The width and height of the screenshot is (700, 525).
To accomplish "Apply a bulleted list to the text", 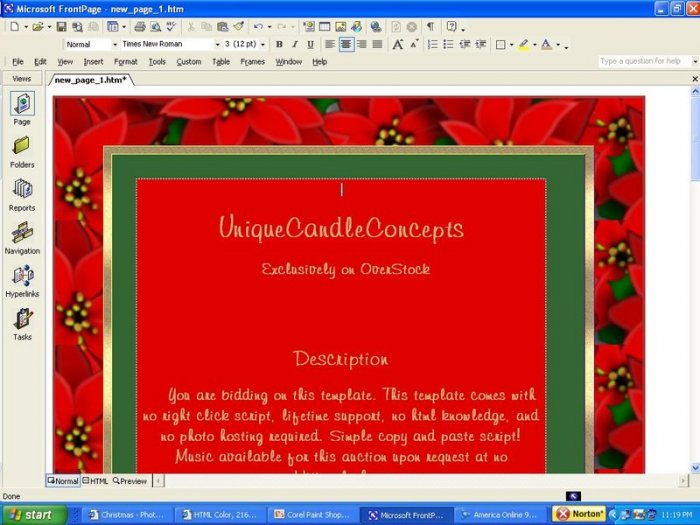I will 449,44.
